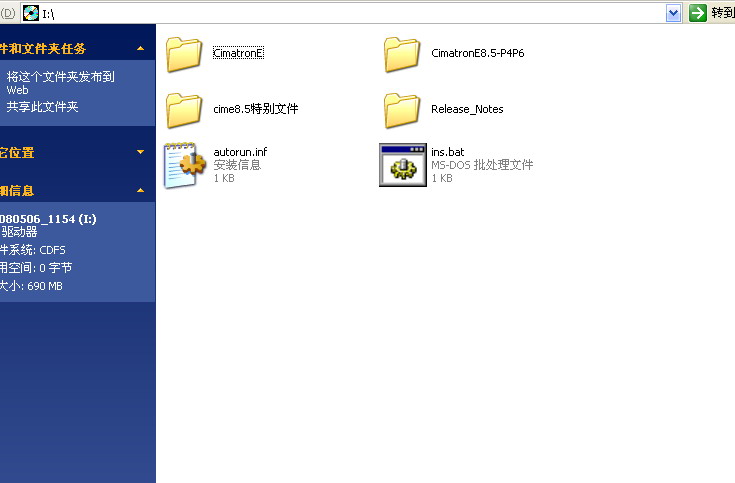Viewport: 735px width, 483px height.
Task: Click the MS-DOS 批处理文件 description
Action: pos(482,165)
